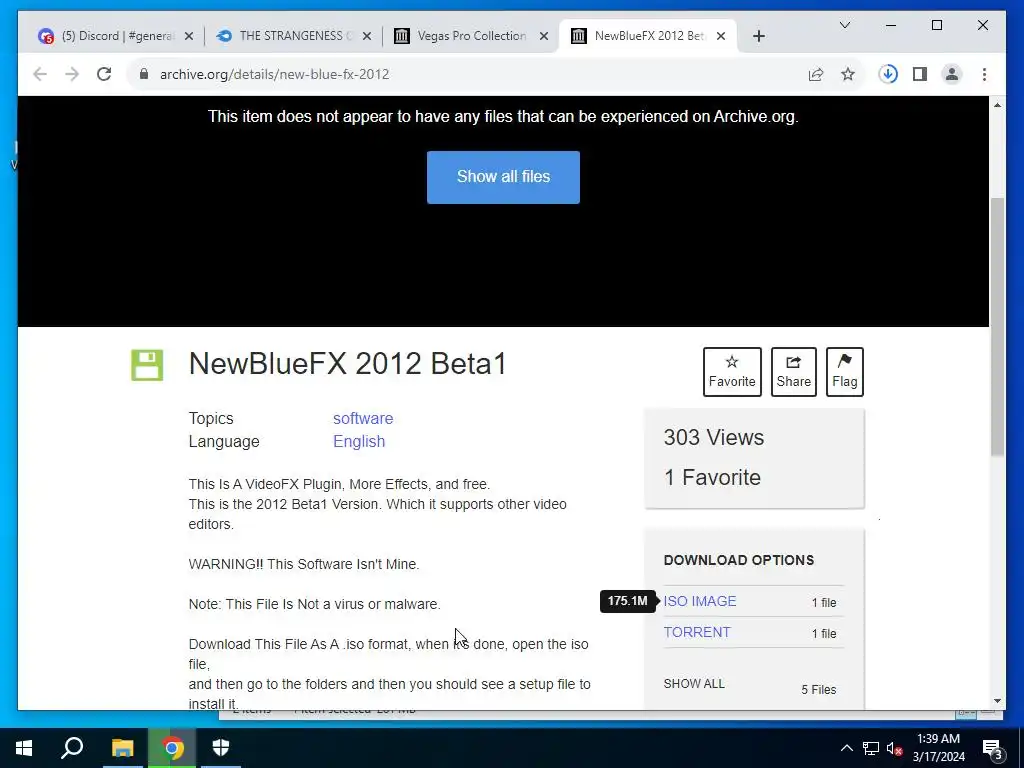Click the 1 Favorite count text
This screenshot has width=1024, height=768.
coord(712,477)
